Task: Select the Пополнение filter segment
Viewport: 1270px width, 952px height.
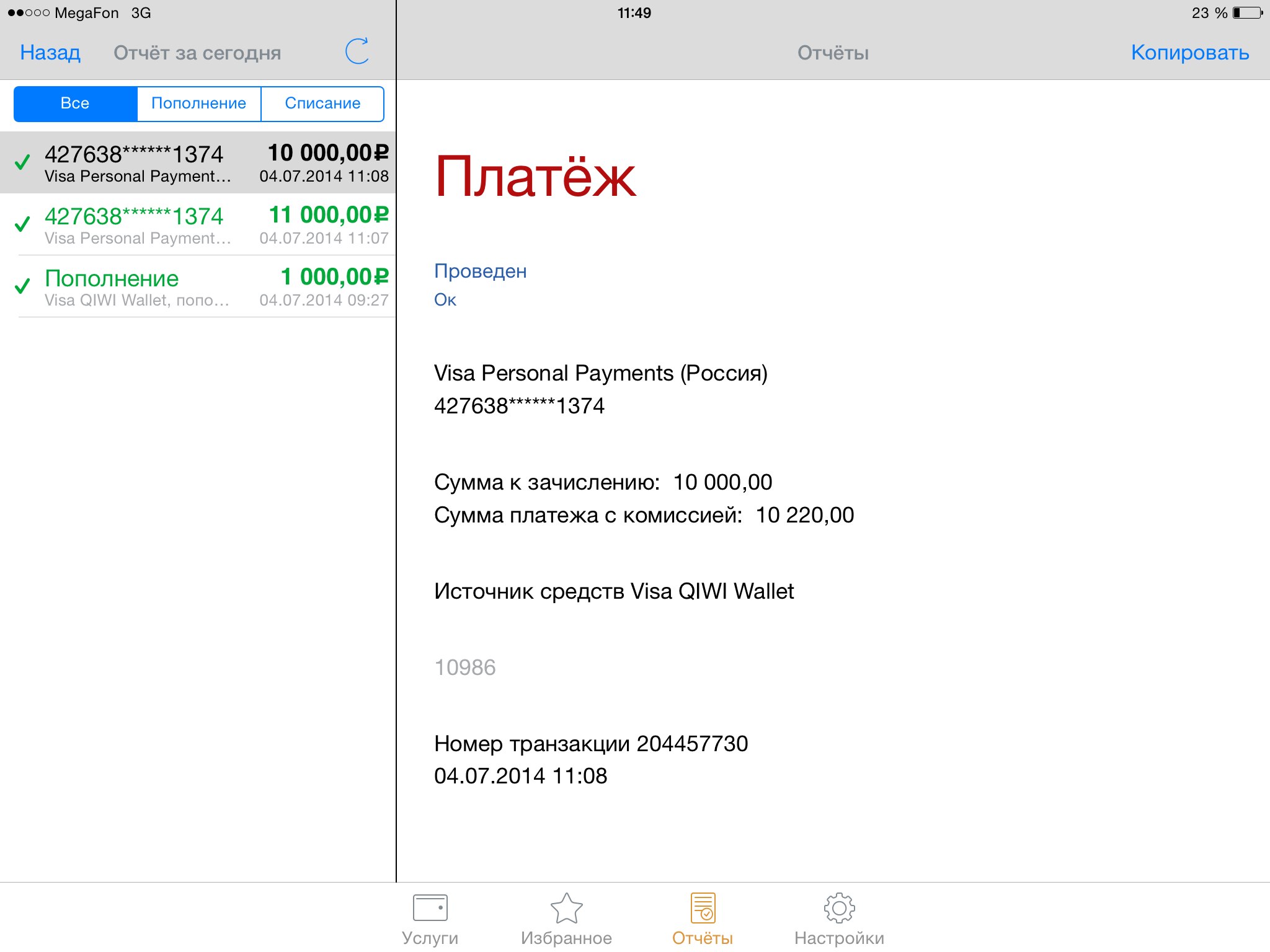Action: (198, 104)
